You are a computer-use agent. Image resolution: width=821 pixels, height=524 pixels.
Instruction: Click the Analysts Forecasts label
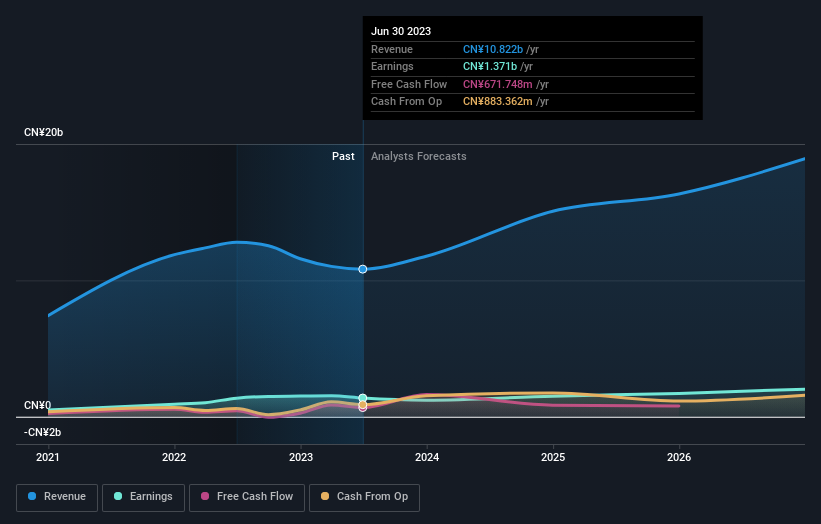coord(419,156)
